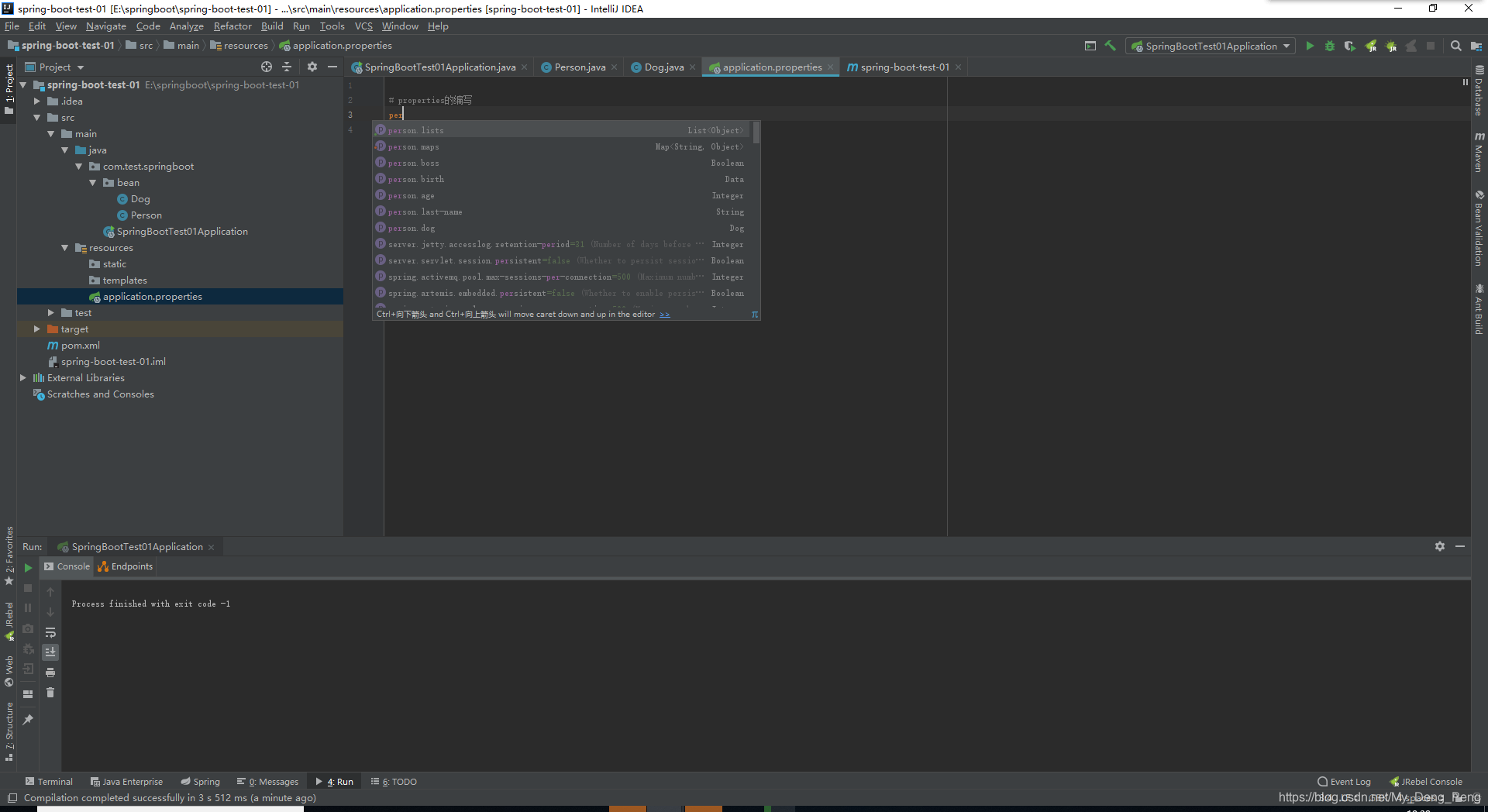Click the Run Anything terminal-window icon
Image resolution: width=1488 pixels, height=812 pixels.
pyautogui.click(x=1090, y=46)
